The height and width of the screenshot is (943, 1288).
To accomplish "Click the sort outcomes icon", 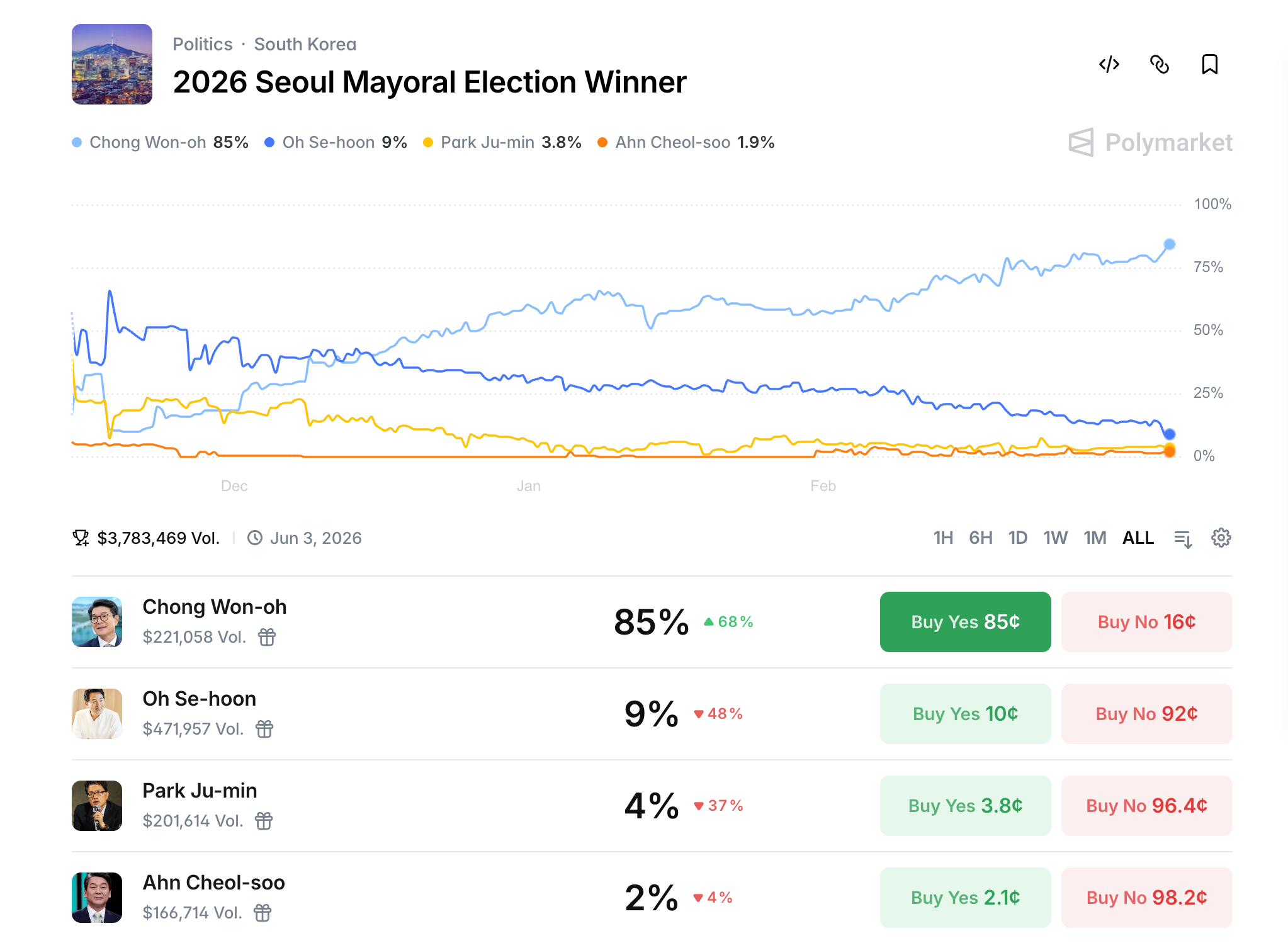I will click(x=1183, y=539).
